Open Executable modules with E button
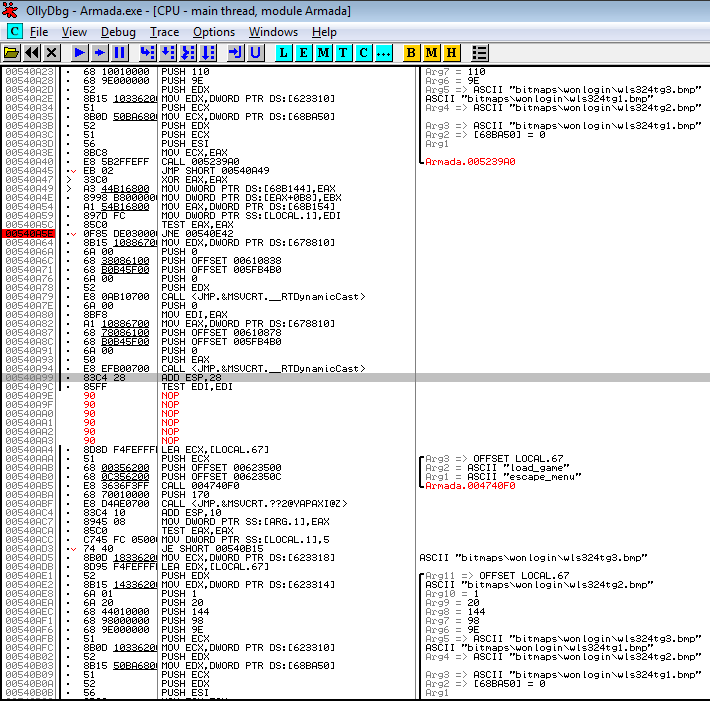This screenshot has height=701, width=710. pos(303,53)
